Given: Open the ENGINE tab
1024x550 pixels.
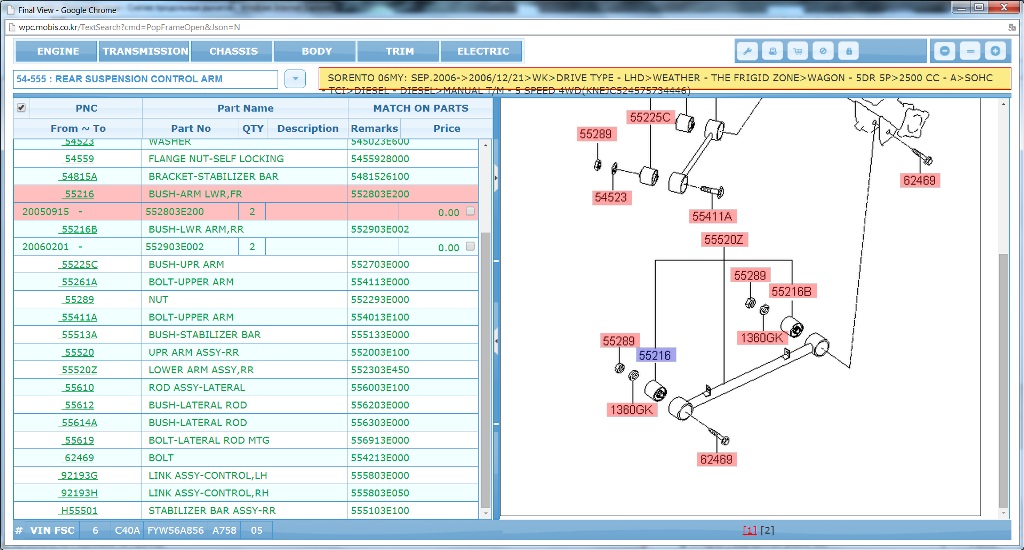Looking at the screenshot, I should click(58, 51).
